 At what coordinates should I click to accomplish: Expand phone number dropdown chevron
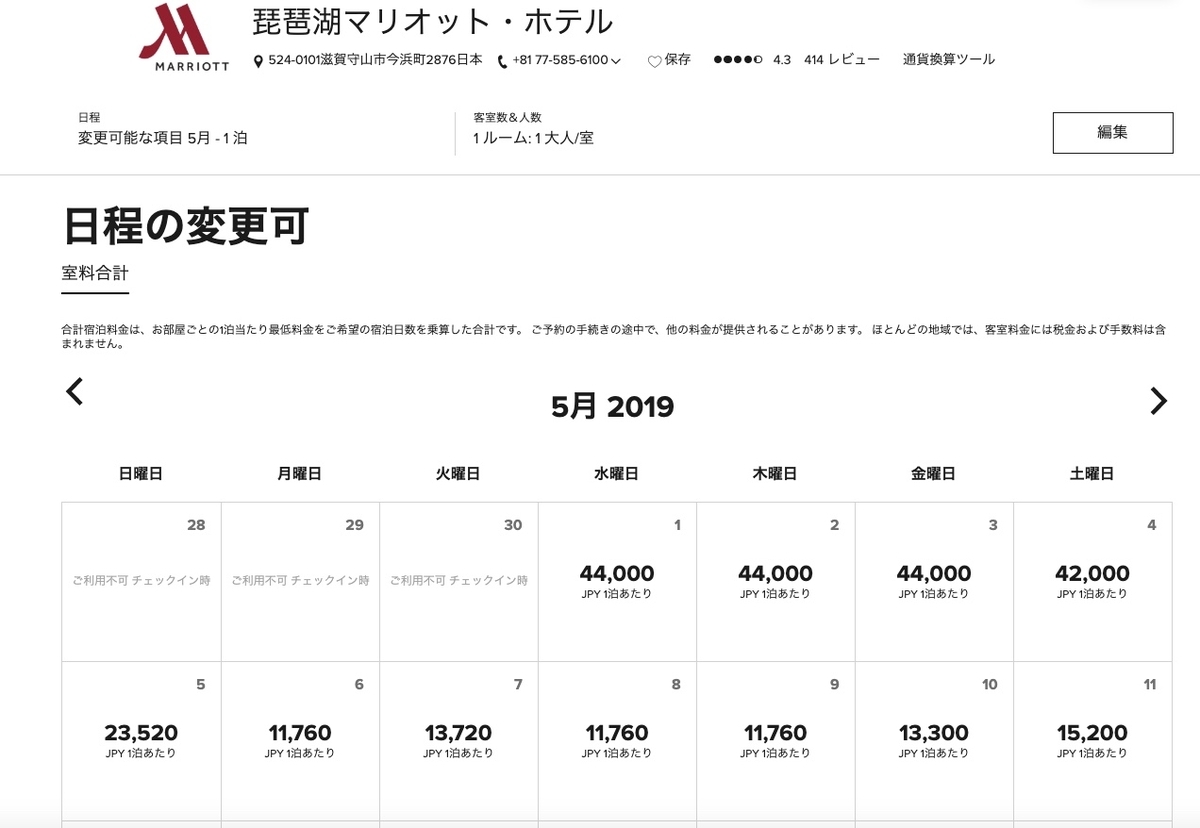click(616, 61)
